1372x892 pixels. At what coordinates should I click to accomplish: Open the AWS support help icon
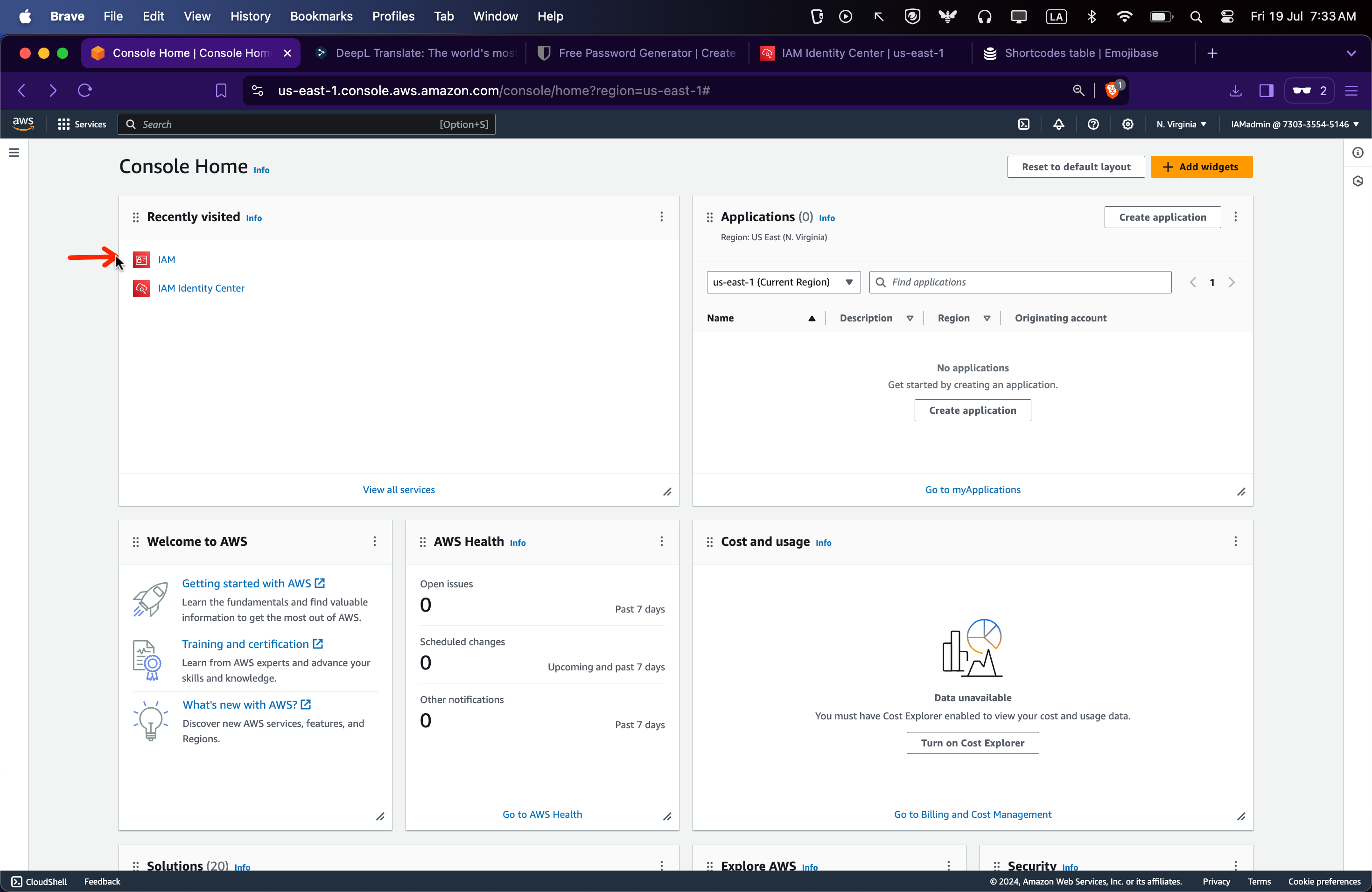click(1093, 125)
